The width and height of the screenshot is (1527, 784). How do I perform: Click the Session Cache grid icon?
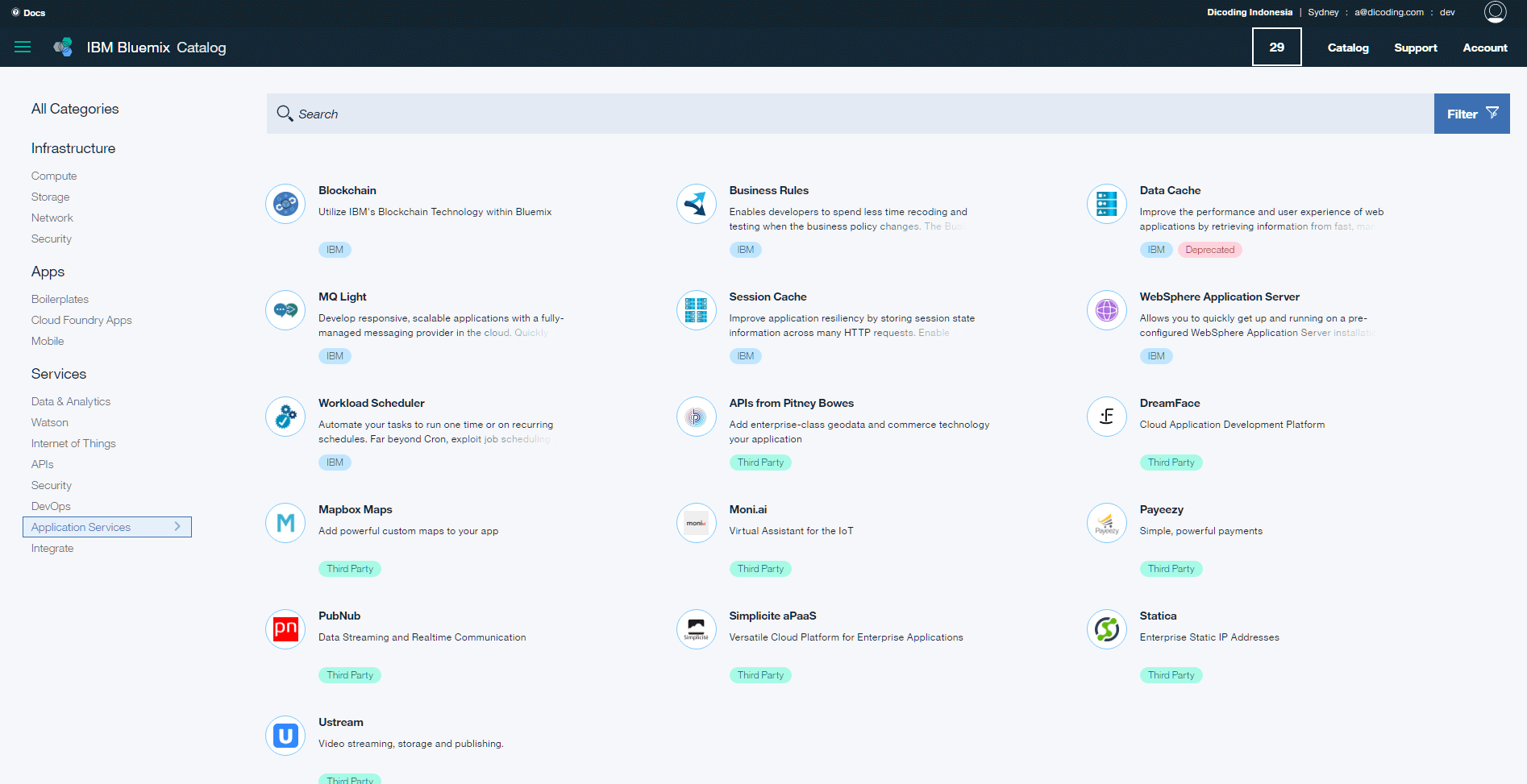tap(696, 310)
